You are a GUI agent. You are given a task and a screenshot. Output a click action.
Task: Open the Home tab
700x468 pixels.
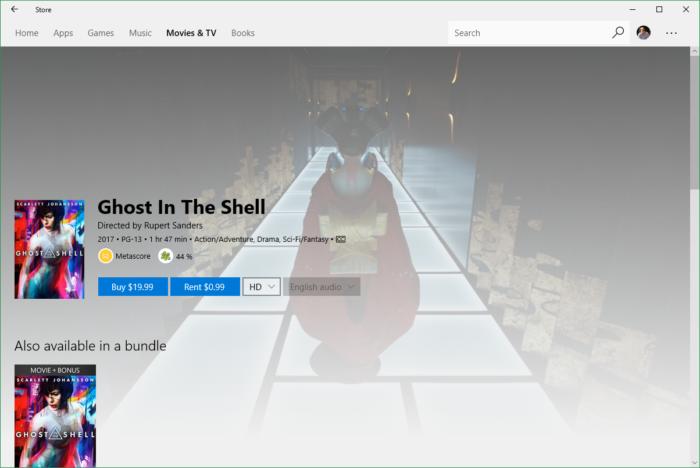coord(27,33)
